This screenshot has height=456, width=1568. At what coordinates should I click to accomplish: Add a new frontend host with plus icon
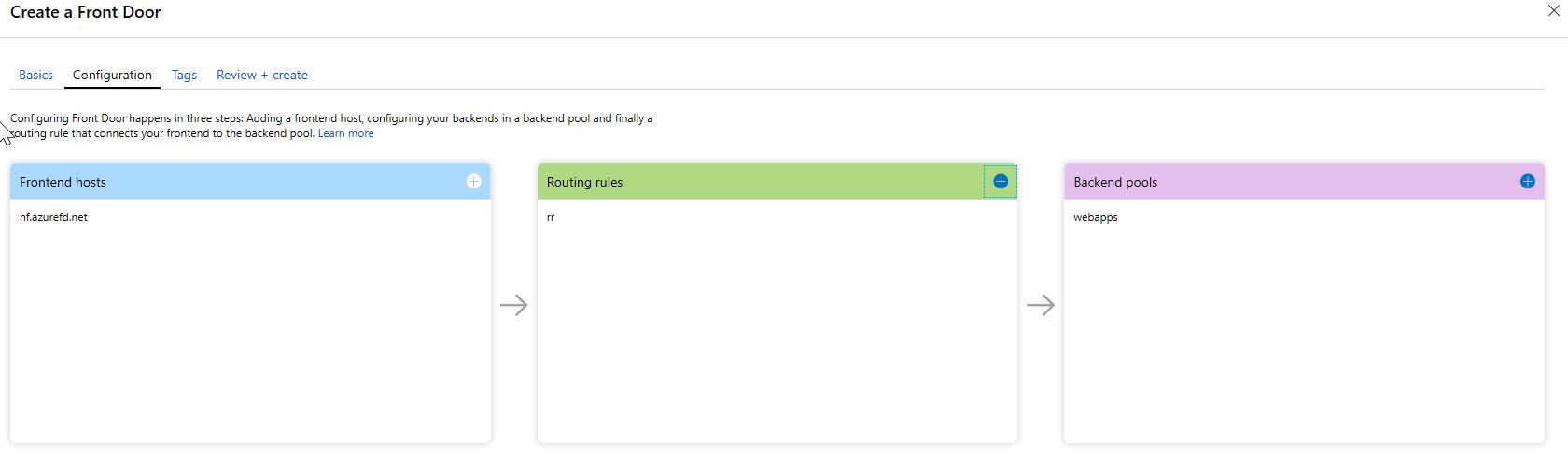(x=473, y=181)
